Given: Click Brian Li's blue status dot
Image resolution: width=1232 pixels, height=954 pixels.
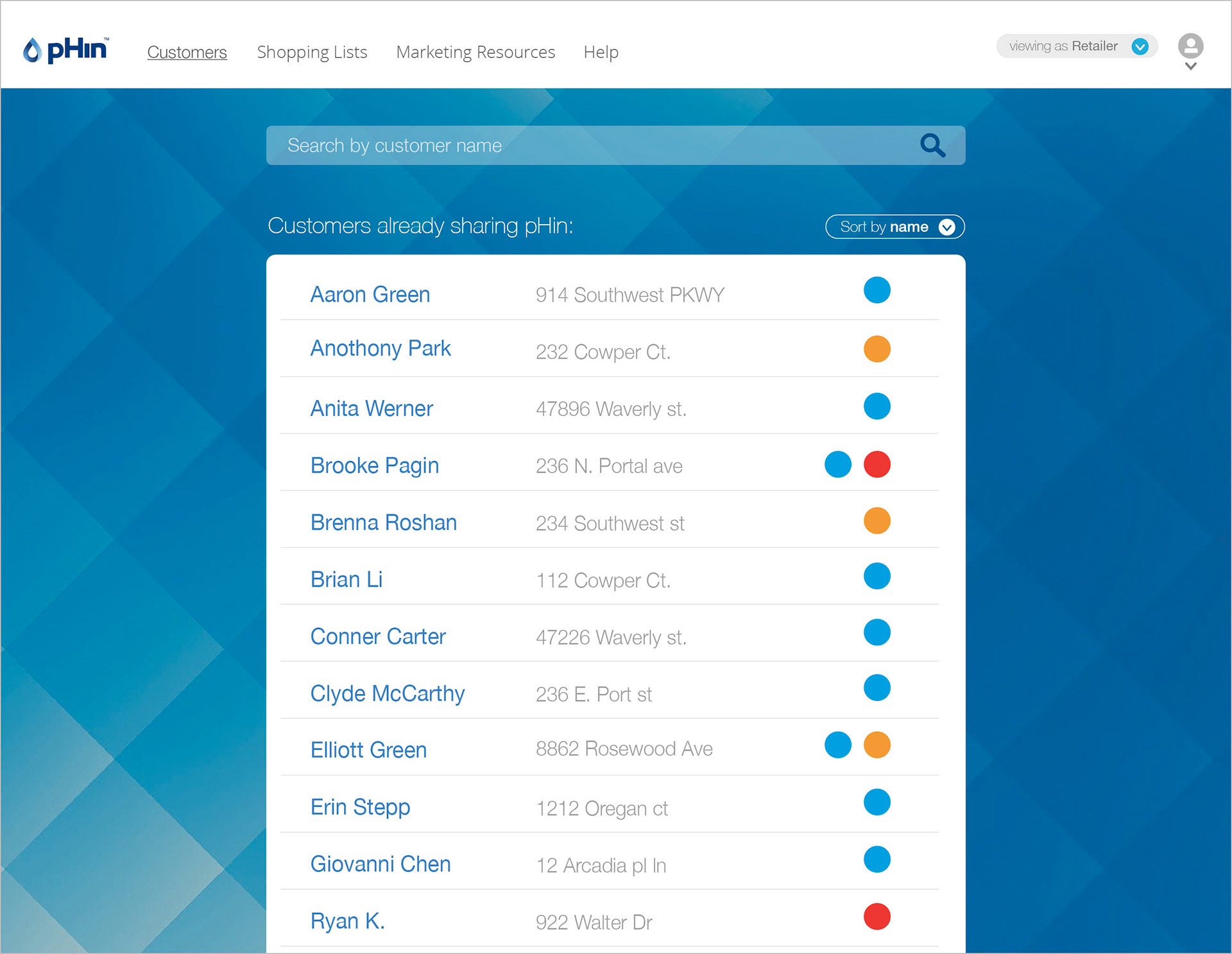Looking at the screenshot, I should pyautogui.click(x=877, y=576).
